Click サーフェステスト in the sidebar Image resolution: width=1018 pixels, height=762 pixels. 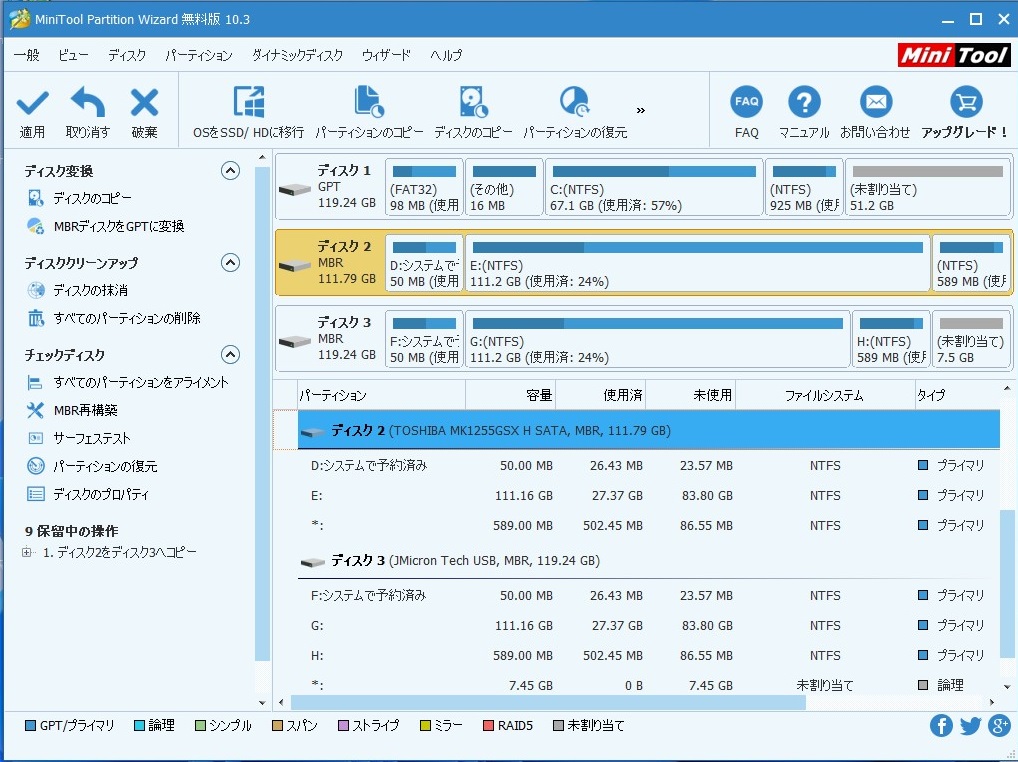pos(91,438)
